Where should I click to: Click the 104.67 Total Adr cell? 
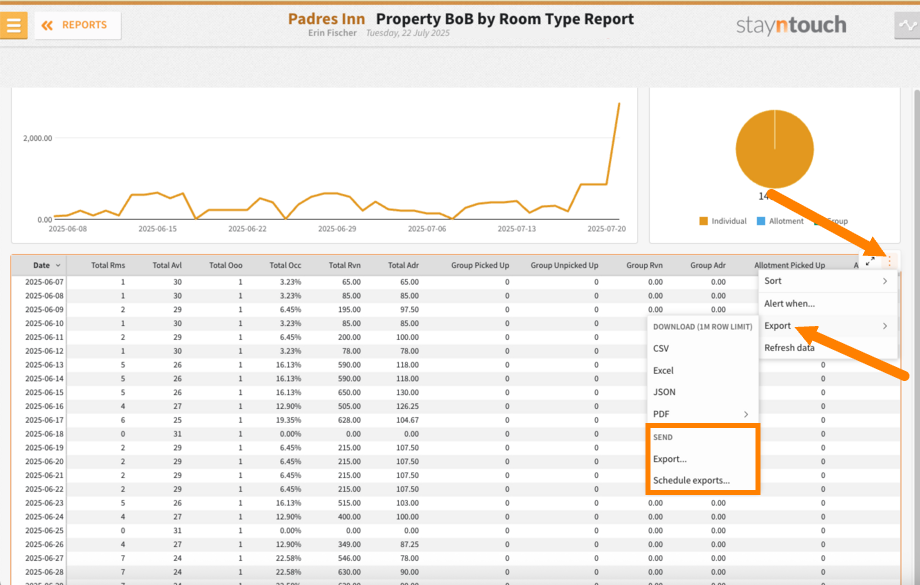(x=407, y=420)
